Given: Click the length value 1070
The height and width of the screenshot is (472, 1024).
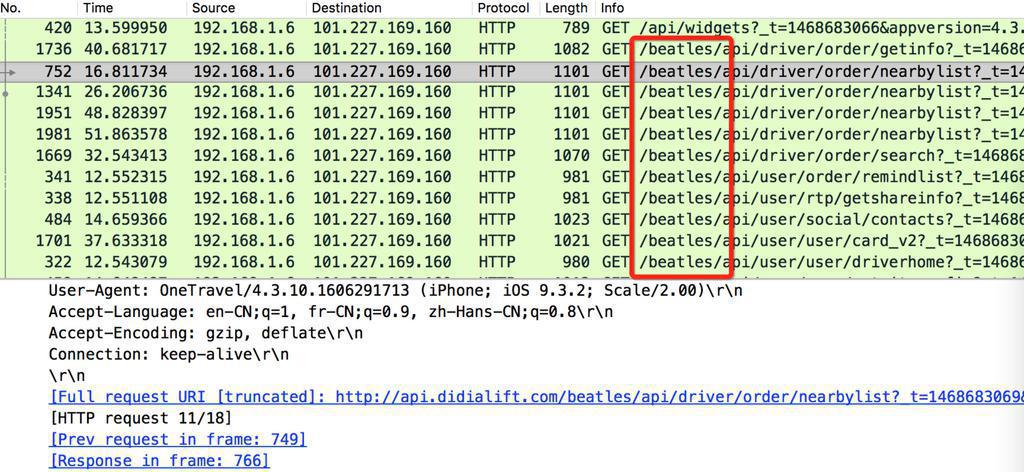Looking at the screenshot, I should [569, 156].
